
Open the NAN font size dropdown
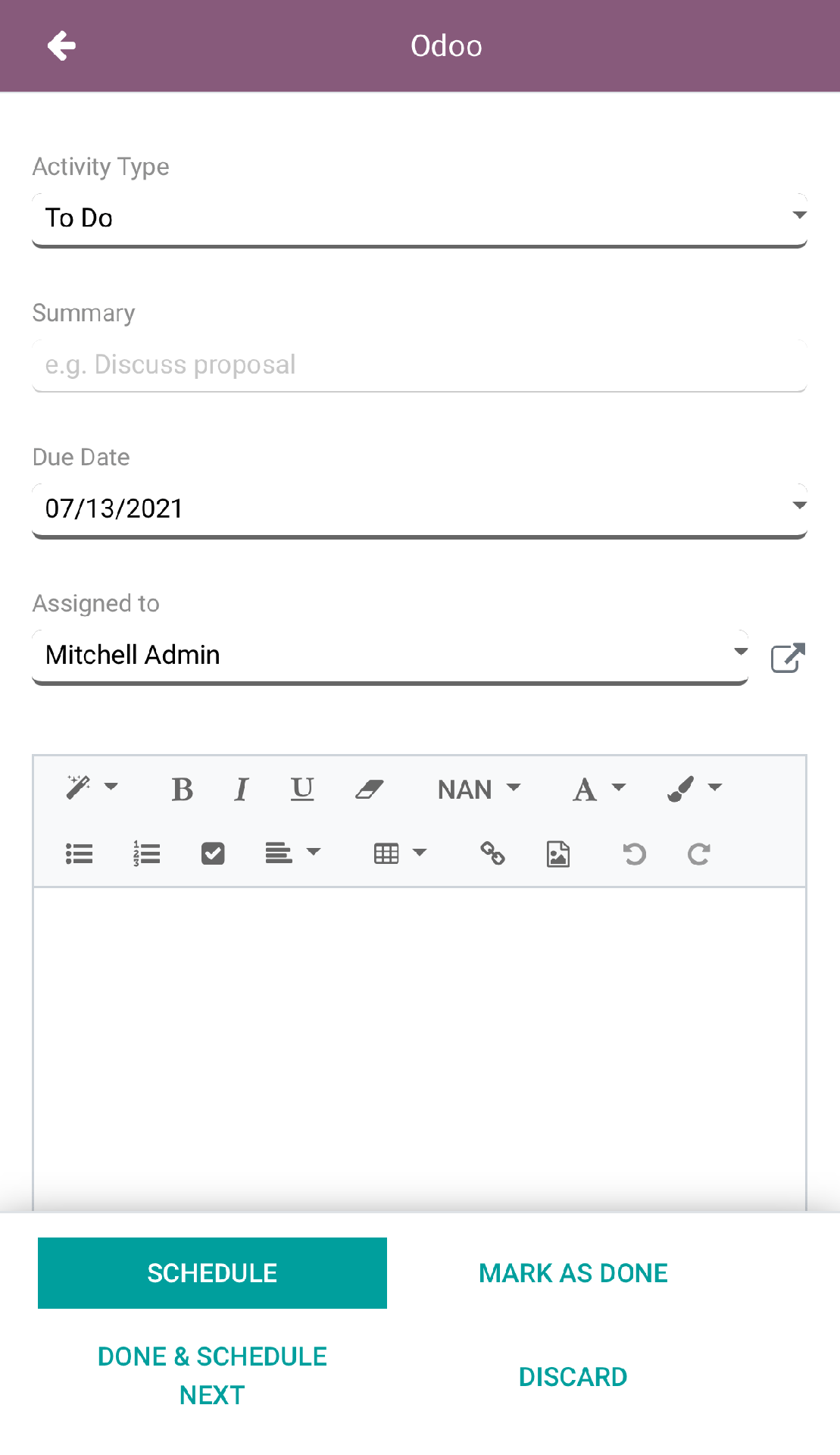[x=479, y=790]
